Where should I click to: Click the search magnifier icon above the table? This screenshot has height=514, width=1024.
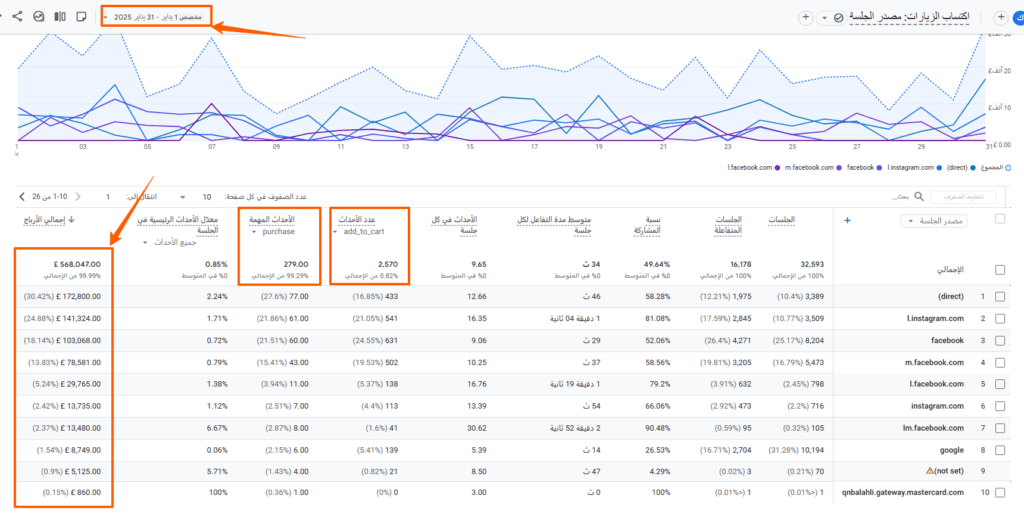click(x=919, y=196)
